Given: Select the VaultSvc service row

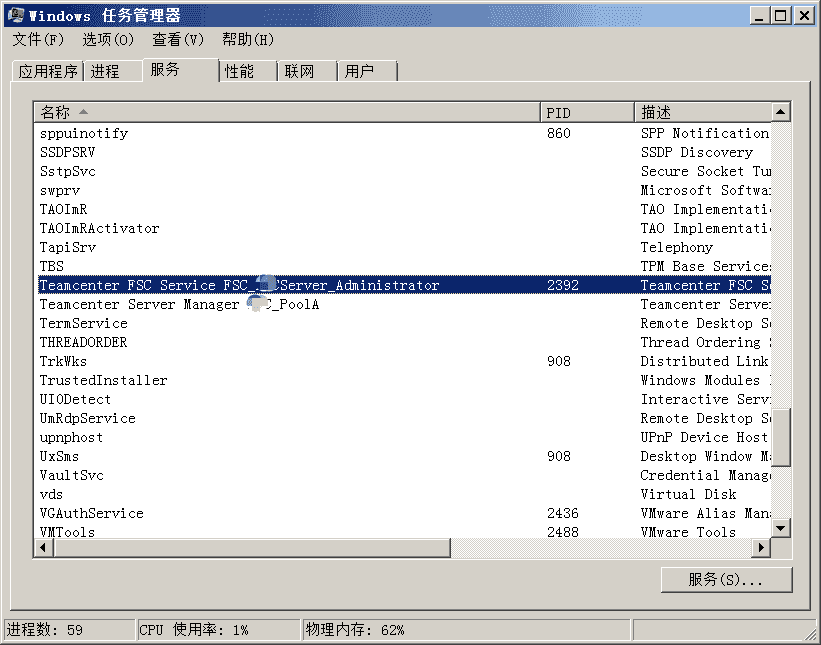Looking at the screenshot, I should point(403,475).
